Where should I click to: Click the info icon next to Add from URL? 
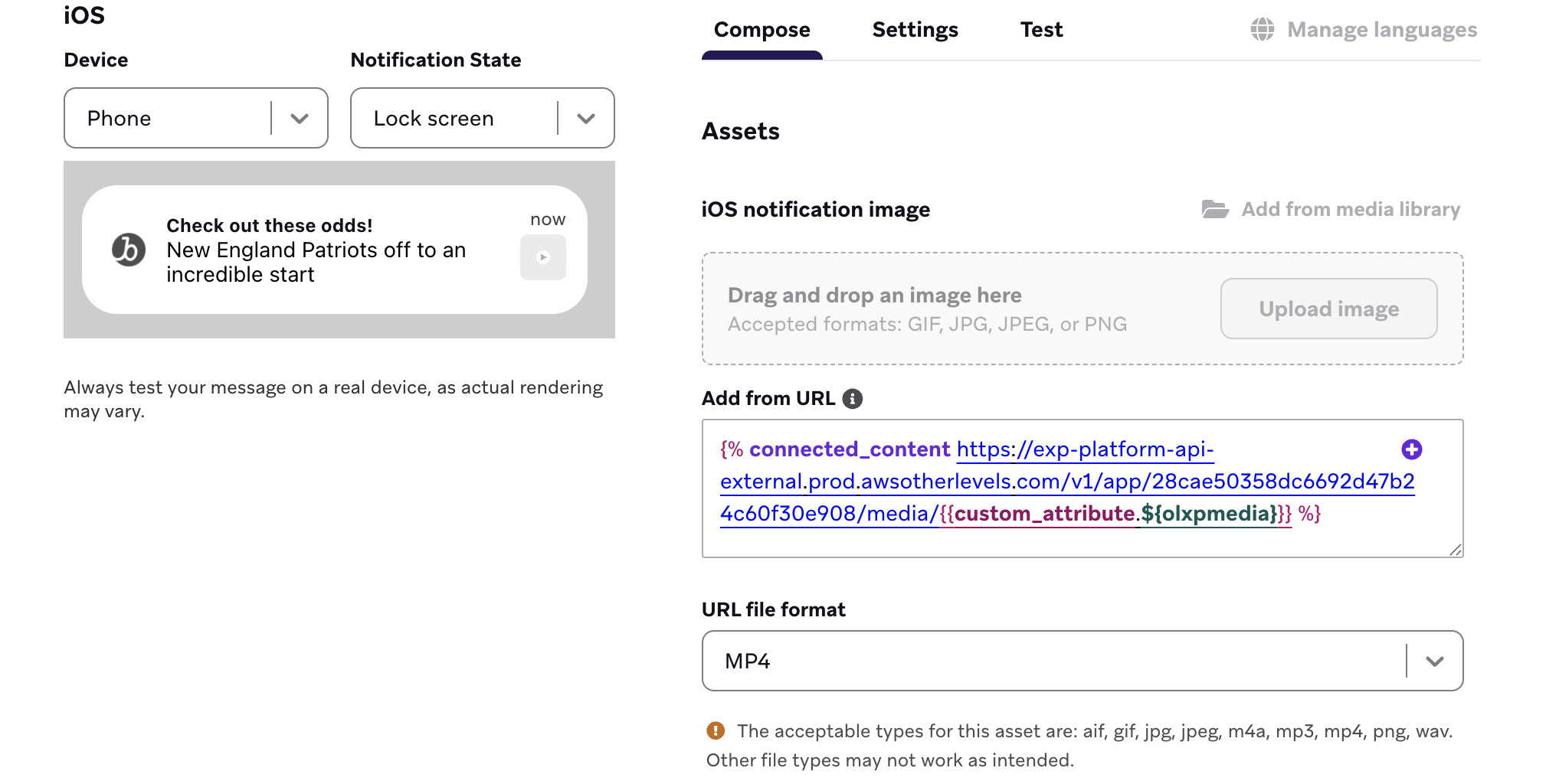[854, 397]
